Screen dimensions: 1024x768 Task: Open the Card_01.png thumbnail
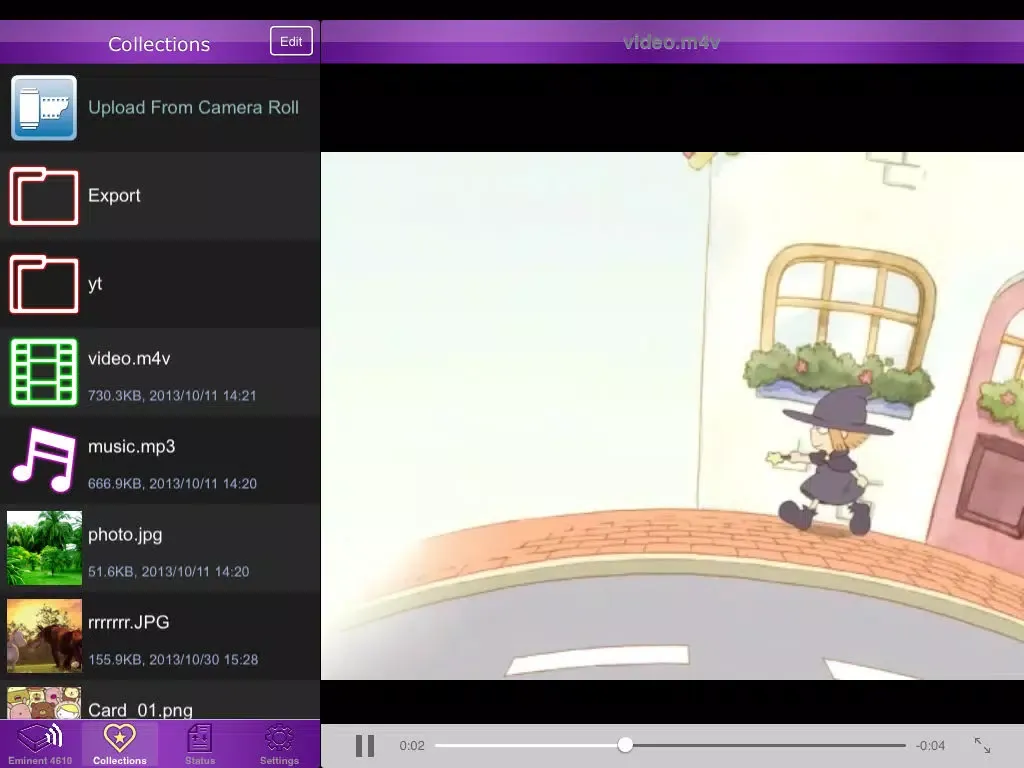coord(44,703)
